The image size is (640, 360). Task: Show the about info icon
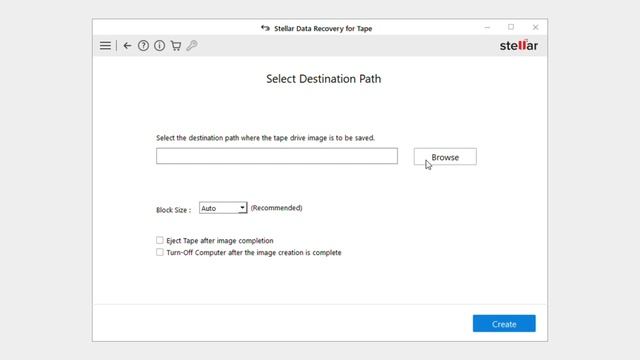click(160, 46)
